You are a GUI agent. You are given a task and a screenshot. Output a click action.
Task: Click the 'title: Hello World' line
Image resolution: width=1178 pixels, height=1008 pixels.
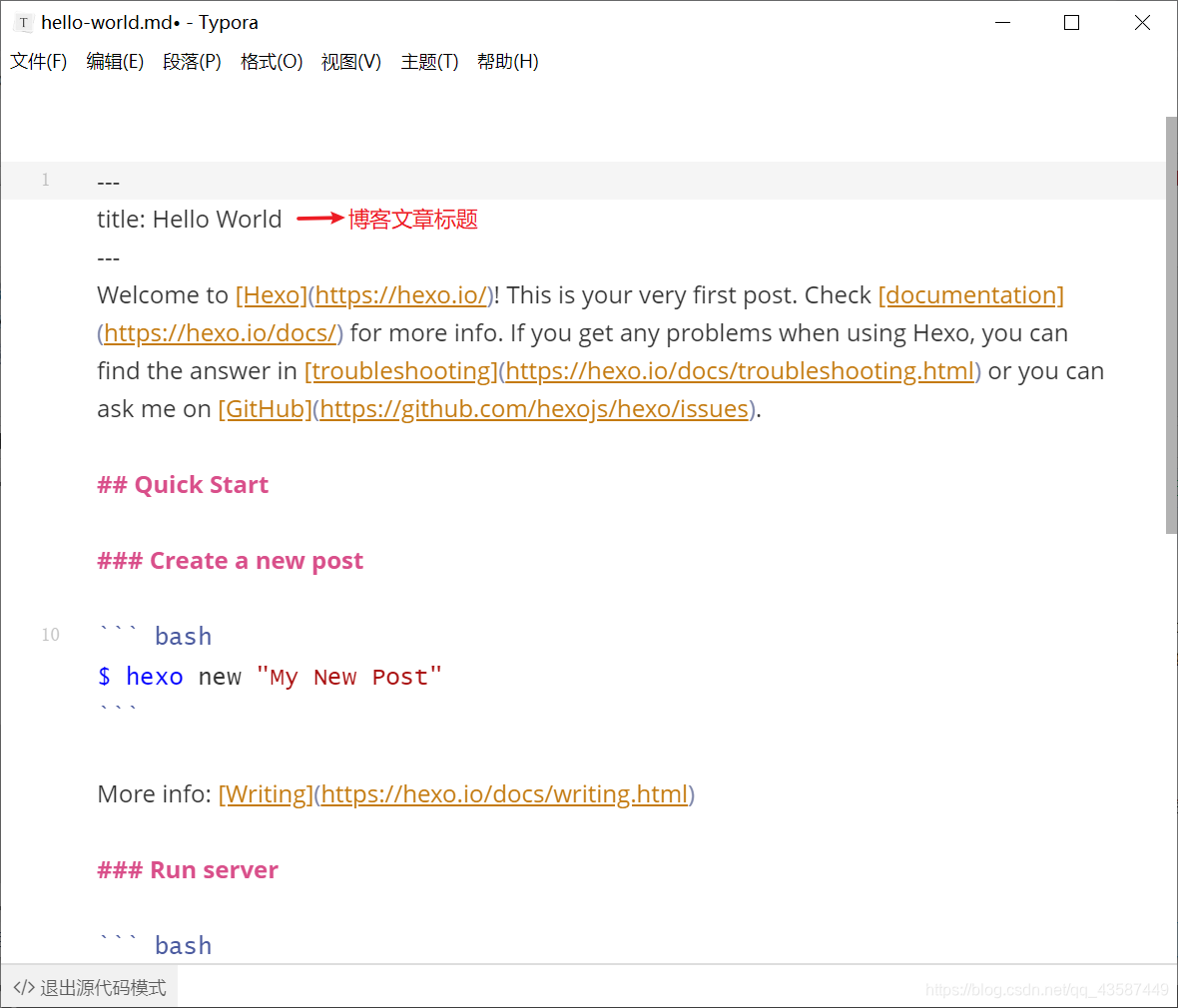(x=190, y=220)
